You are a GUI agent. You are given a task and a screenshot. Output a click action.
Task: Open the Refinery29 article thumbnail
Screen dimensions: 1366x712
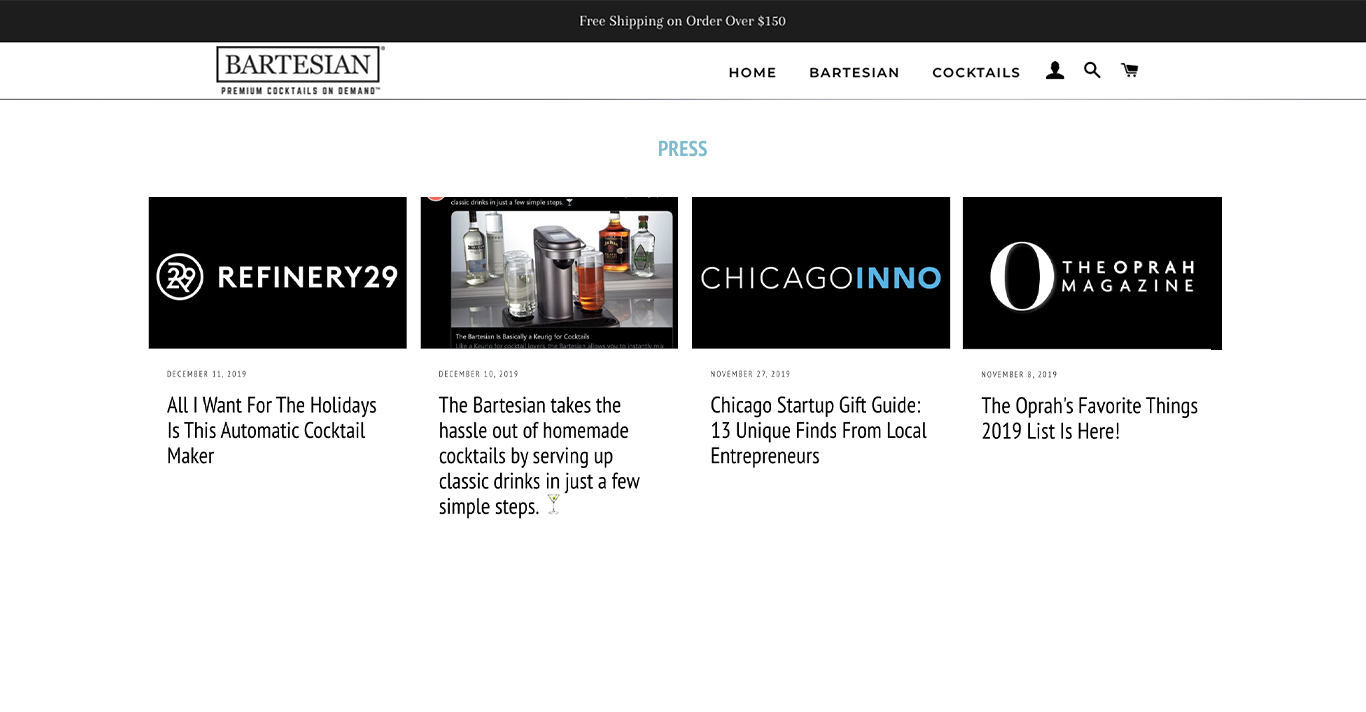point(278,273)
